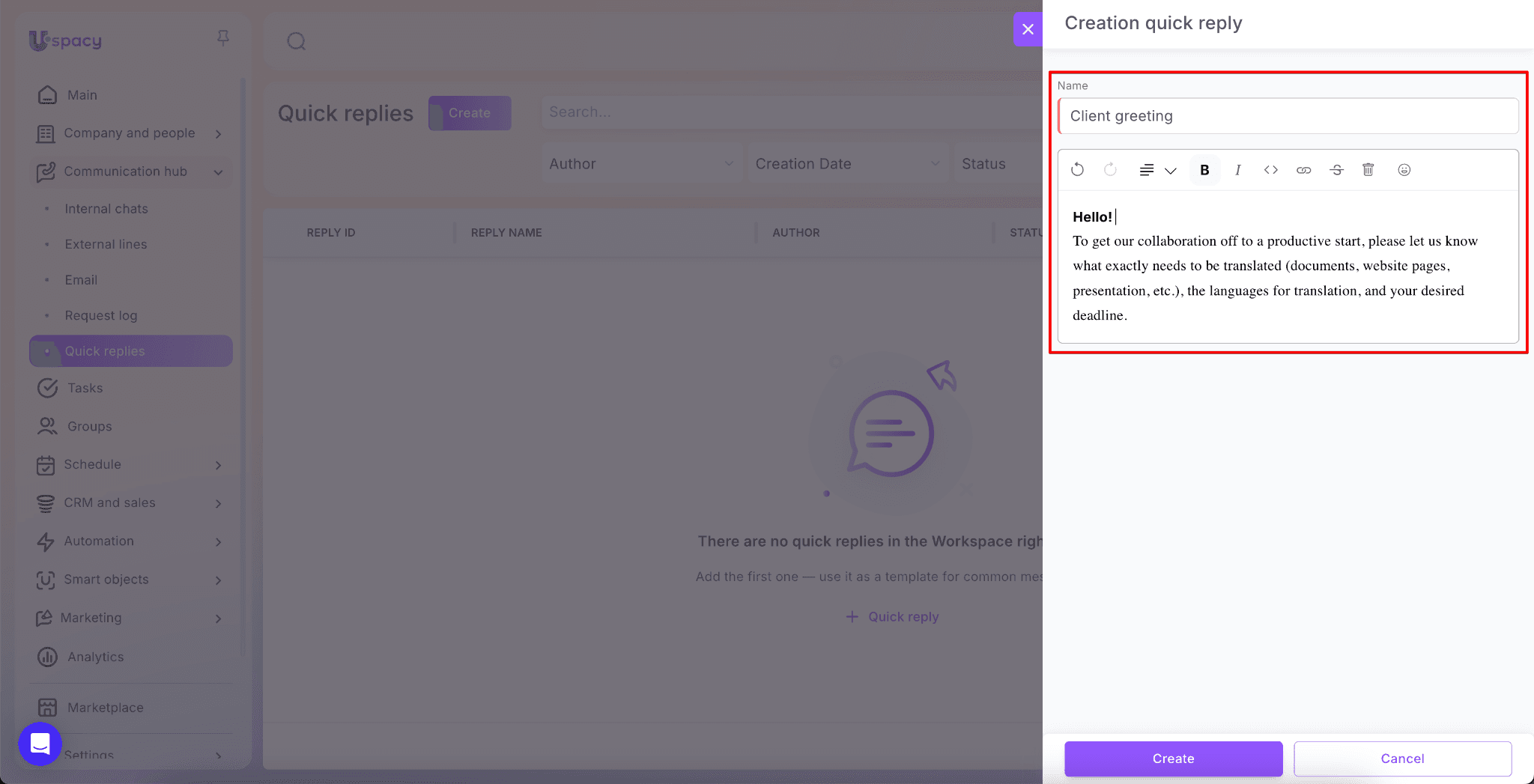
Task: Click the undo icon in editor toolbar
Action: pos(1077,170)
